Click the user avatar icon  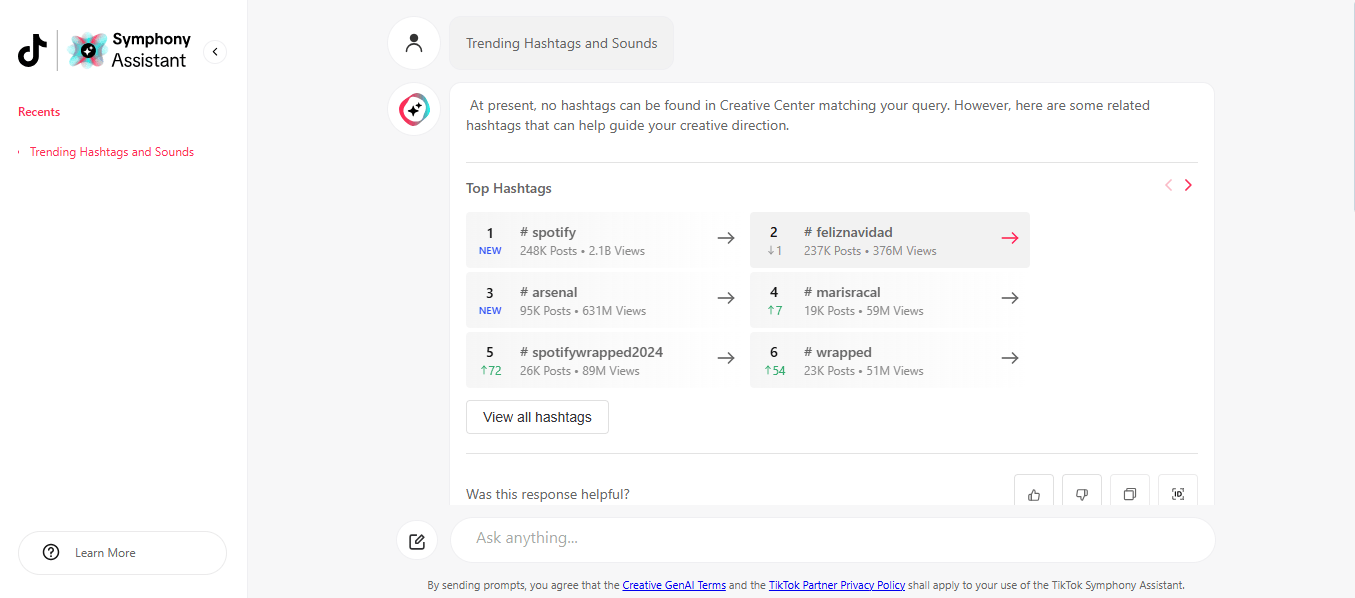(414, 43)
